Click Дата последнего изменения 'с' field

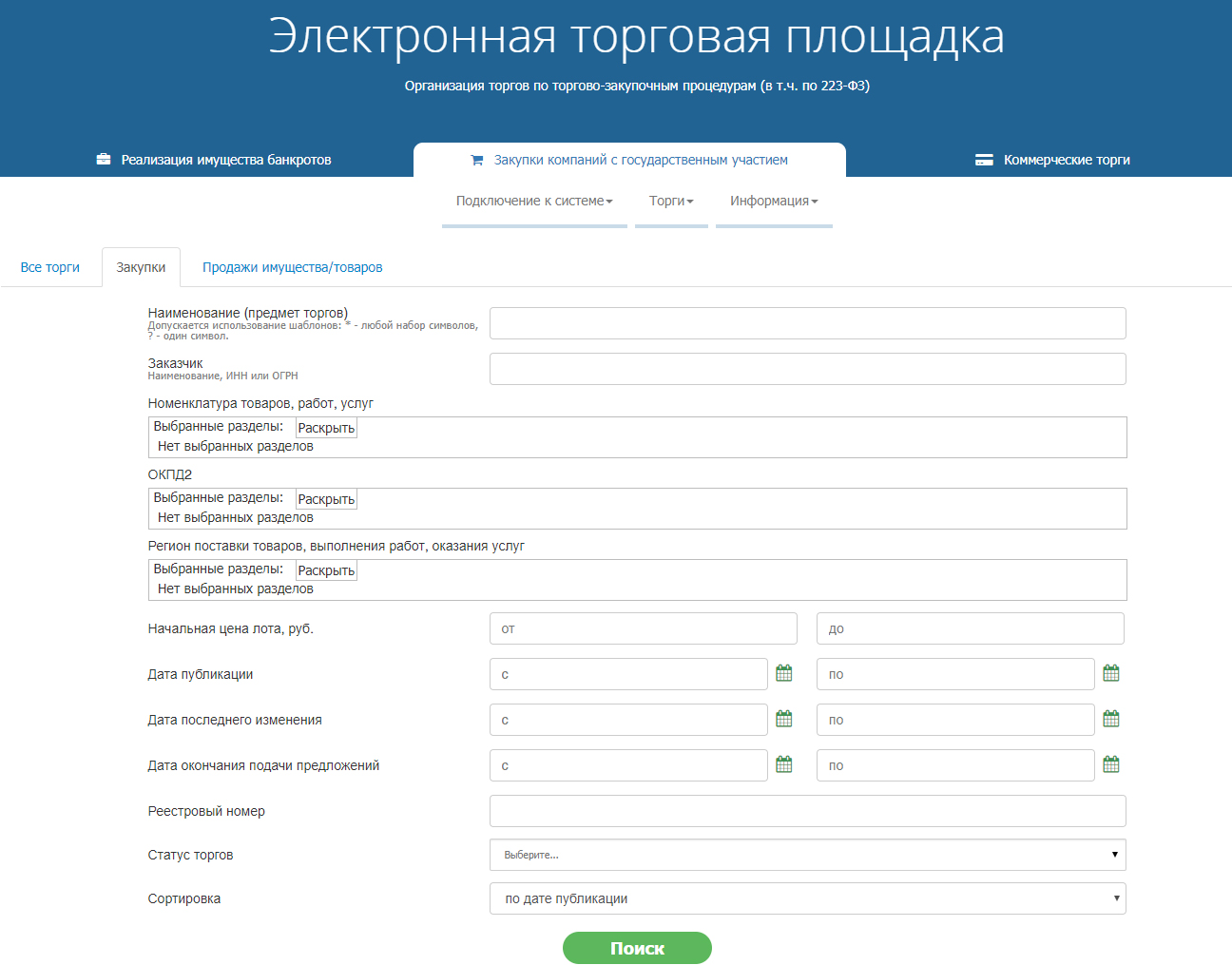[628, 720]
